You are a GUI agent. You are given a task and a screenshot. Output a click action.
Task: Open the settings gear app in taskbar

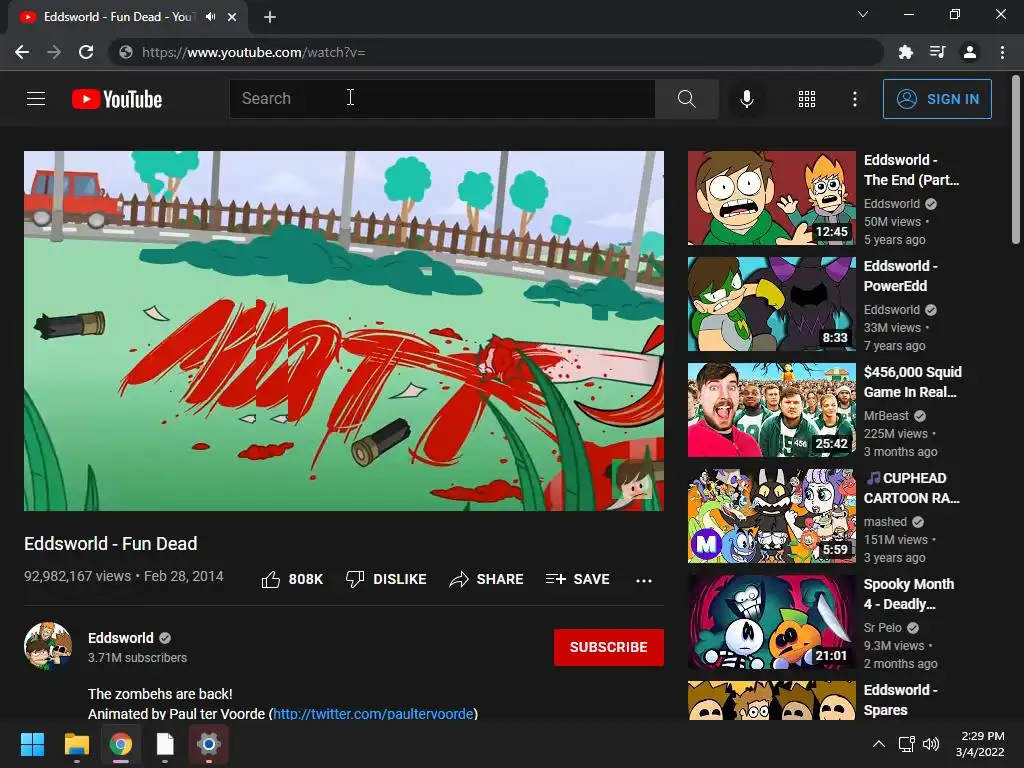209,744
